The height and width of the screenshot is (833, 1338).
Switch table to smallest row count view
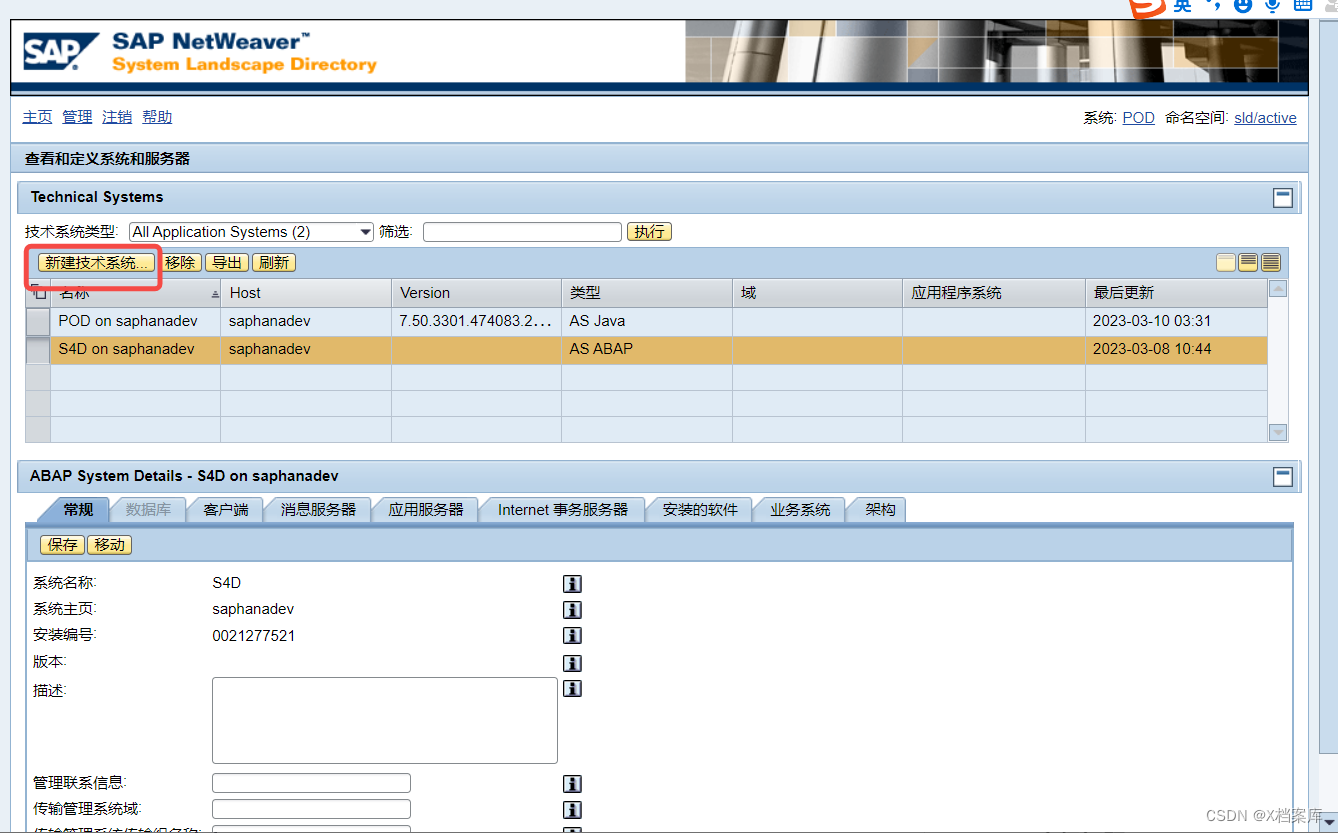[1226, 263]
